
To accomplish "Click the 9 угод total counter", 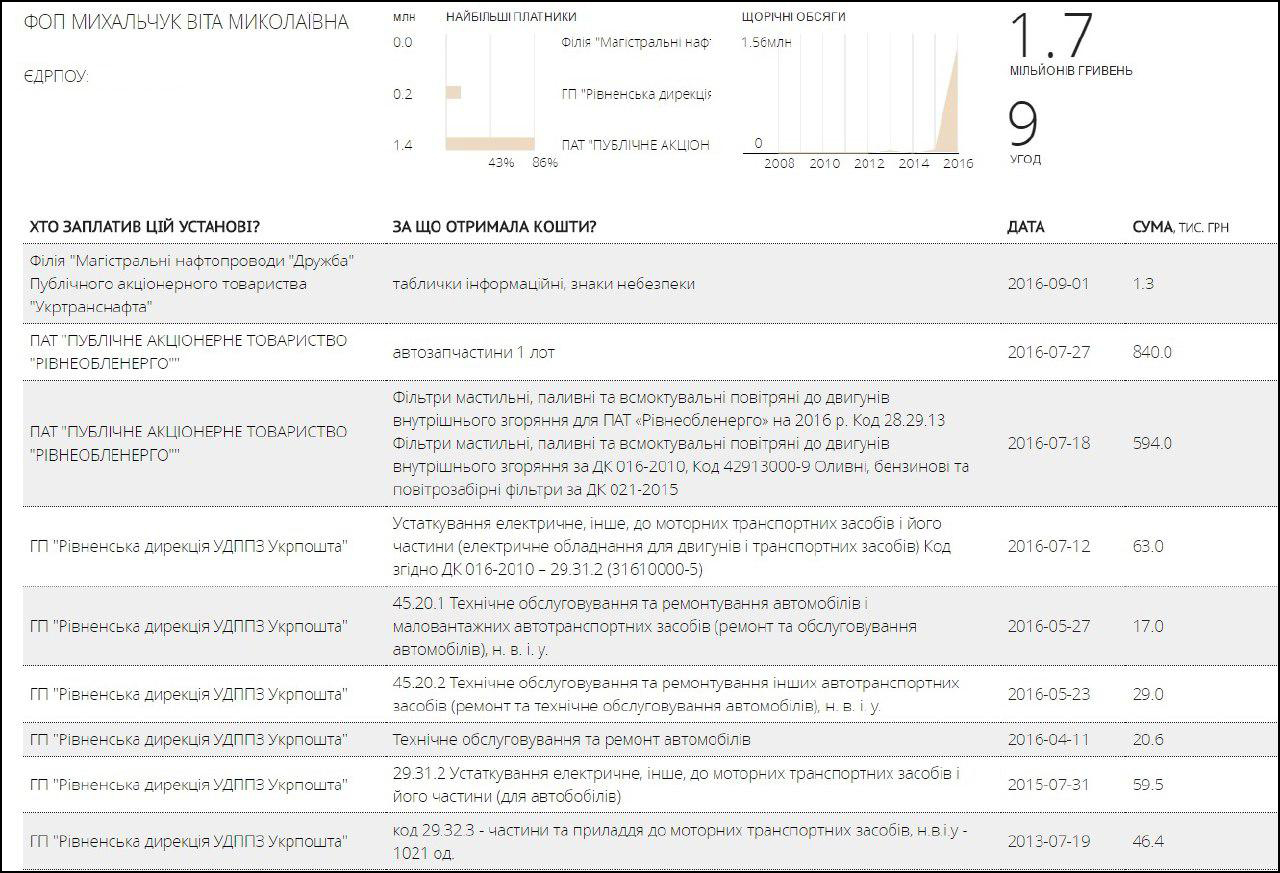I will click(x=1024, y=130).
